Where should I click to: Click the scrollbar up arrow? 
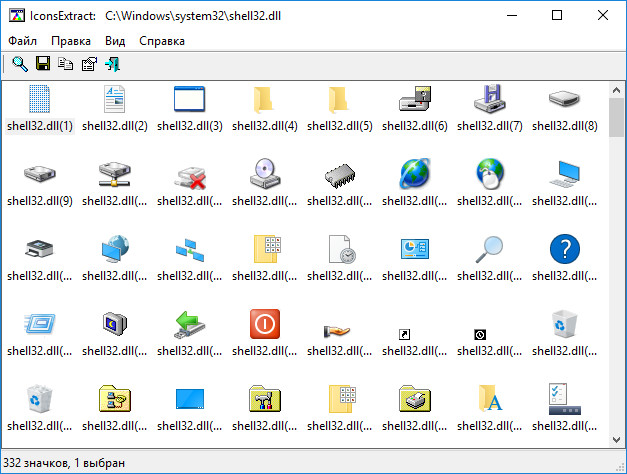(x=616, y=90)
